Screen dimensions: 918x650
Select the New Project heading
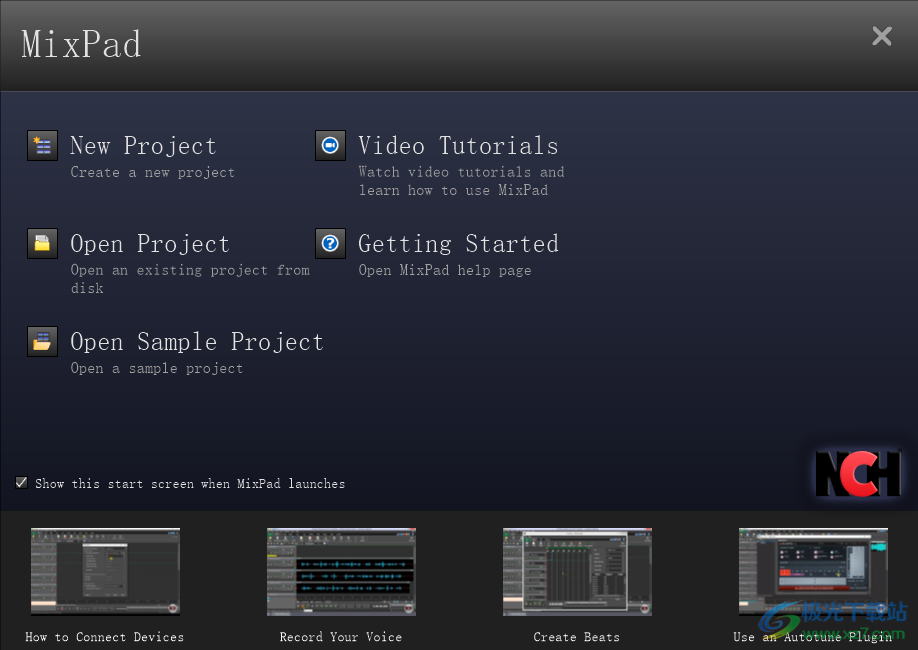point(143,146)
